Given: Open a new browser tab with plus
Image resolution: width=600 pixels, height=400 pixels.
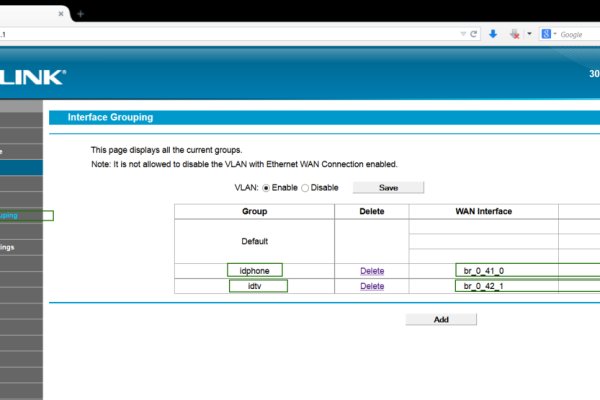Looking at the screenshot, I should [80, 13].
